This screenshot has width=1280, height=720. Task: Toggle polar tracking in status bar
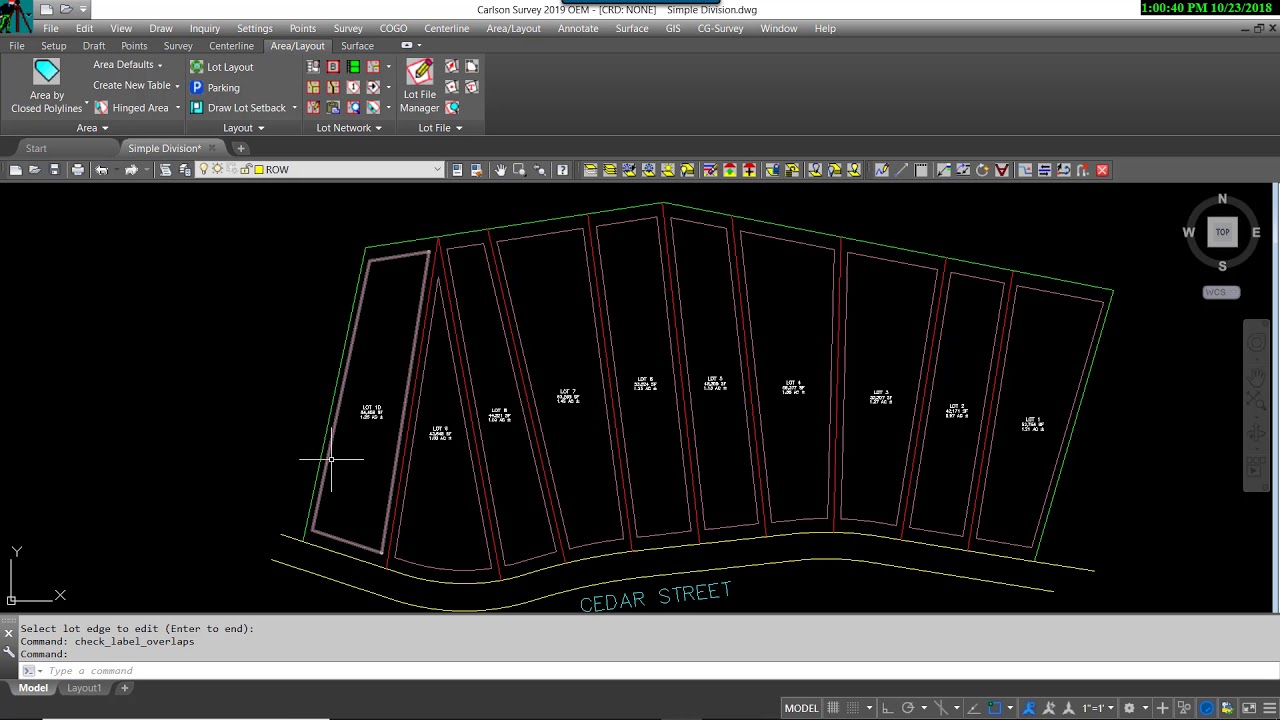coord(908,708)
